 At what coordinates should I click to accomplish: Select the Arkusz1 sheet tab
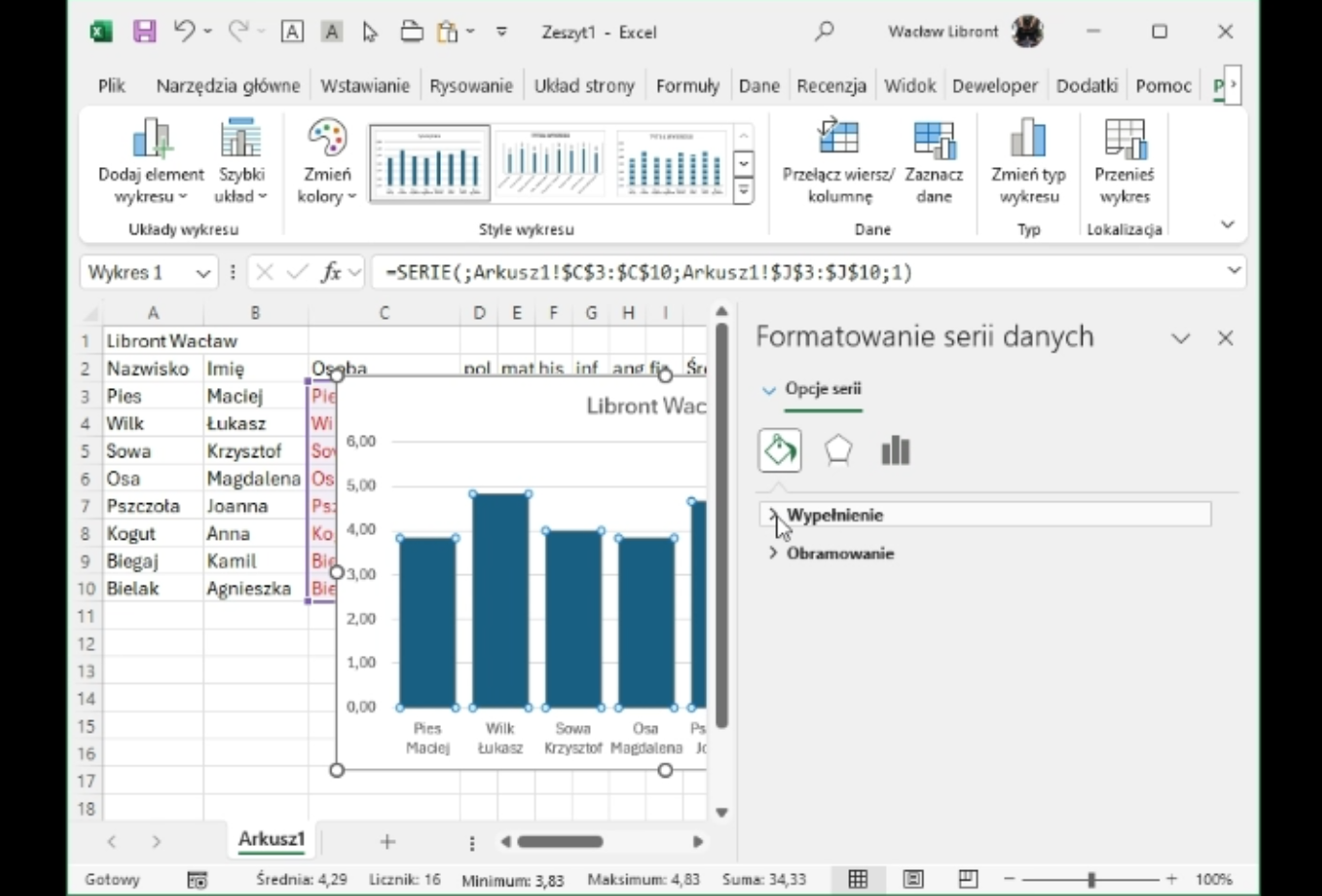[271, 839]
